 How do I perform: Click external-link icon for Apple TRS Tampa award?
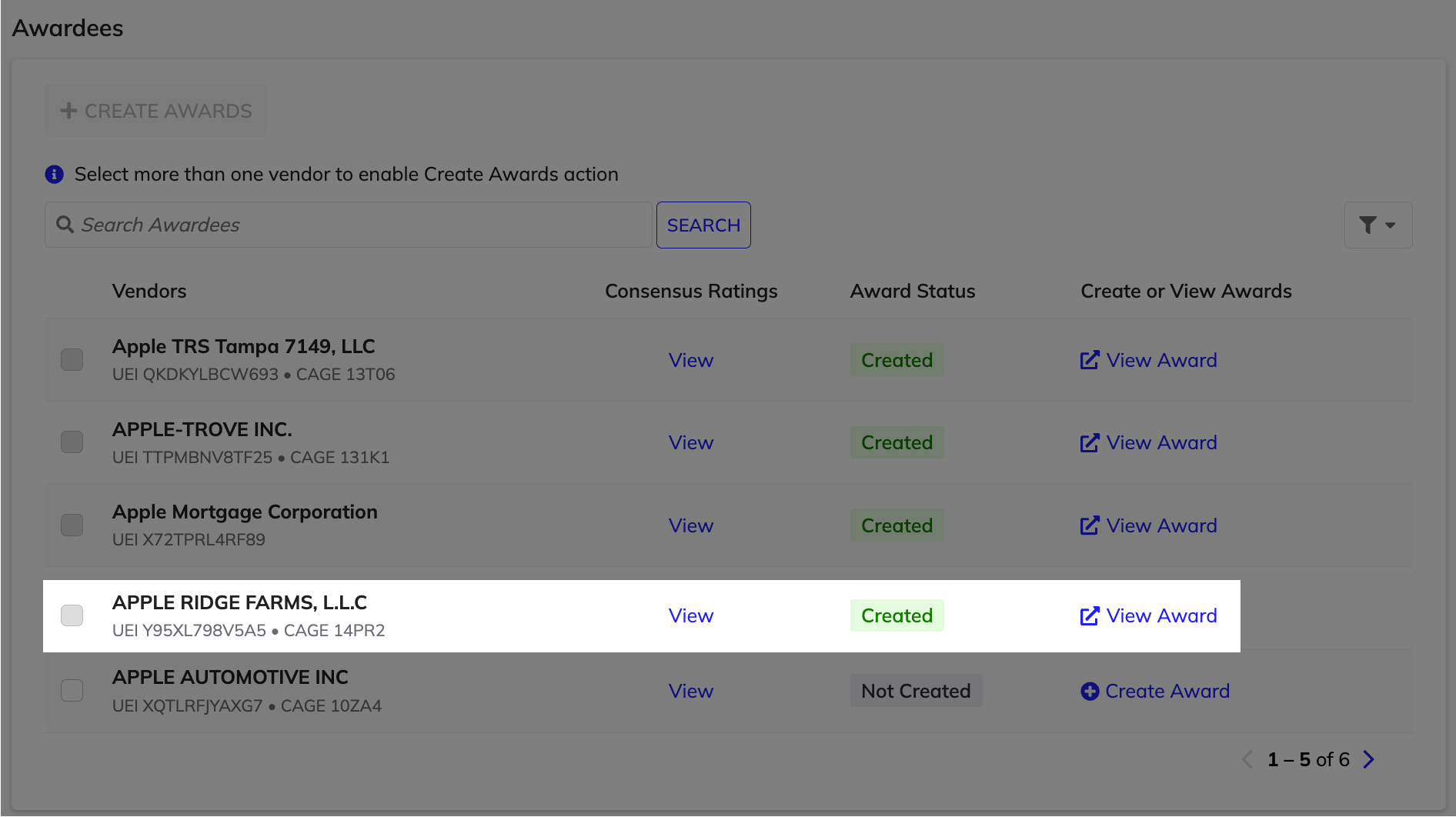tap(1090, 360)
